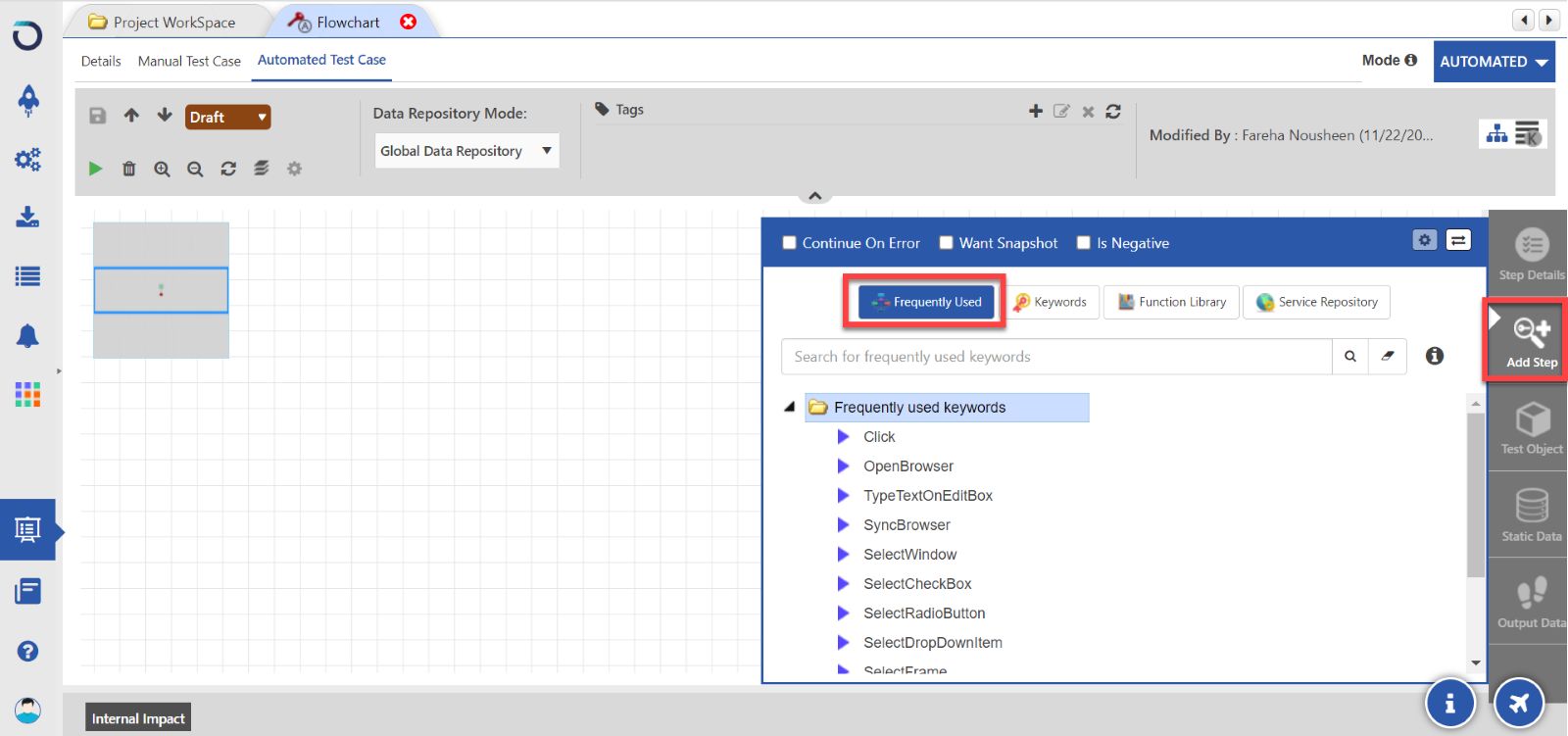Screen dimensions: 1568x736
Task: Switch to keyword list view icon
Action: (x=1528, y=133)
